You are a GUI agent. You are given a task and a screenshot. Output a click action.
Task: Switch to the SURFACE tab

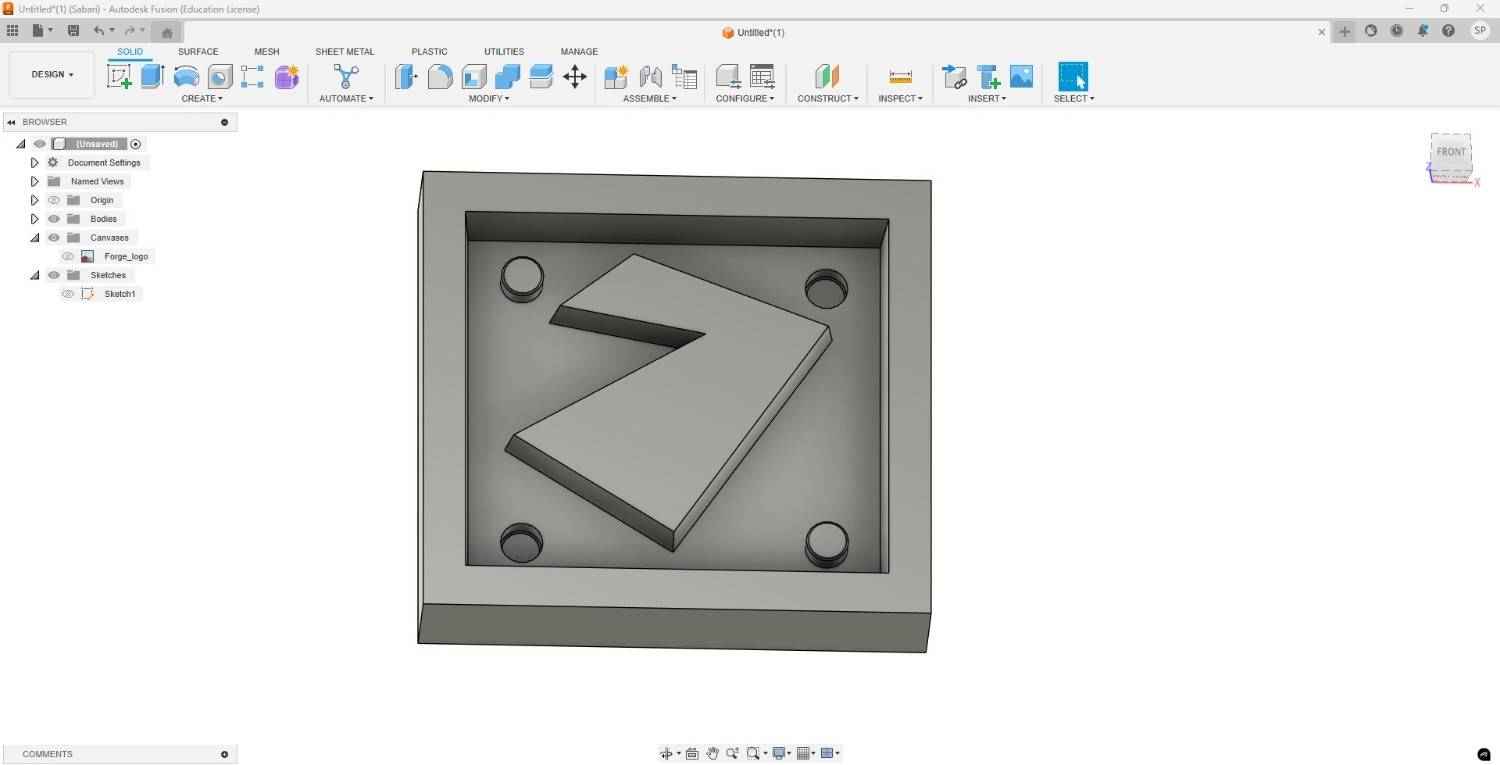(198, 52)
